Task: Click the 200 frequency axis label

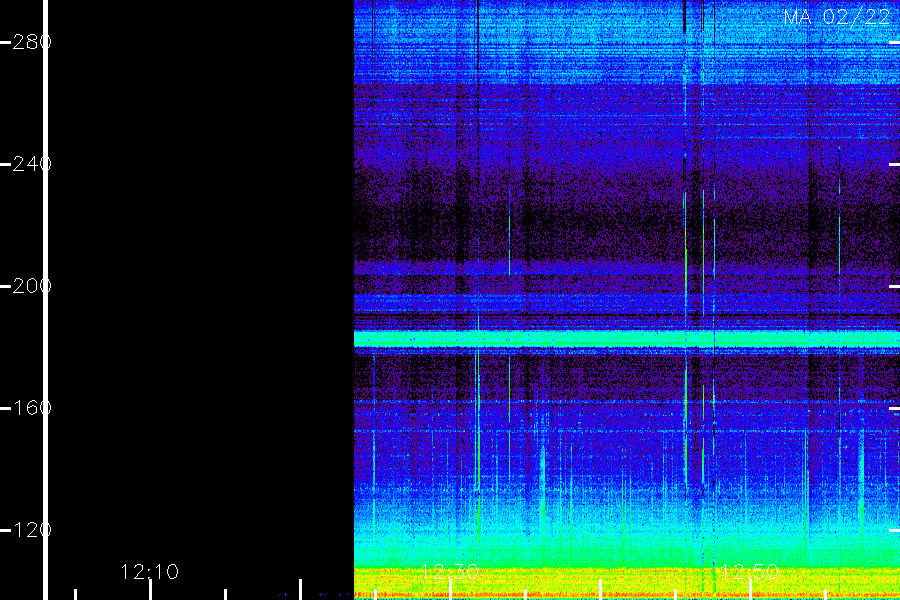Action: click(x=32, y=286)
